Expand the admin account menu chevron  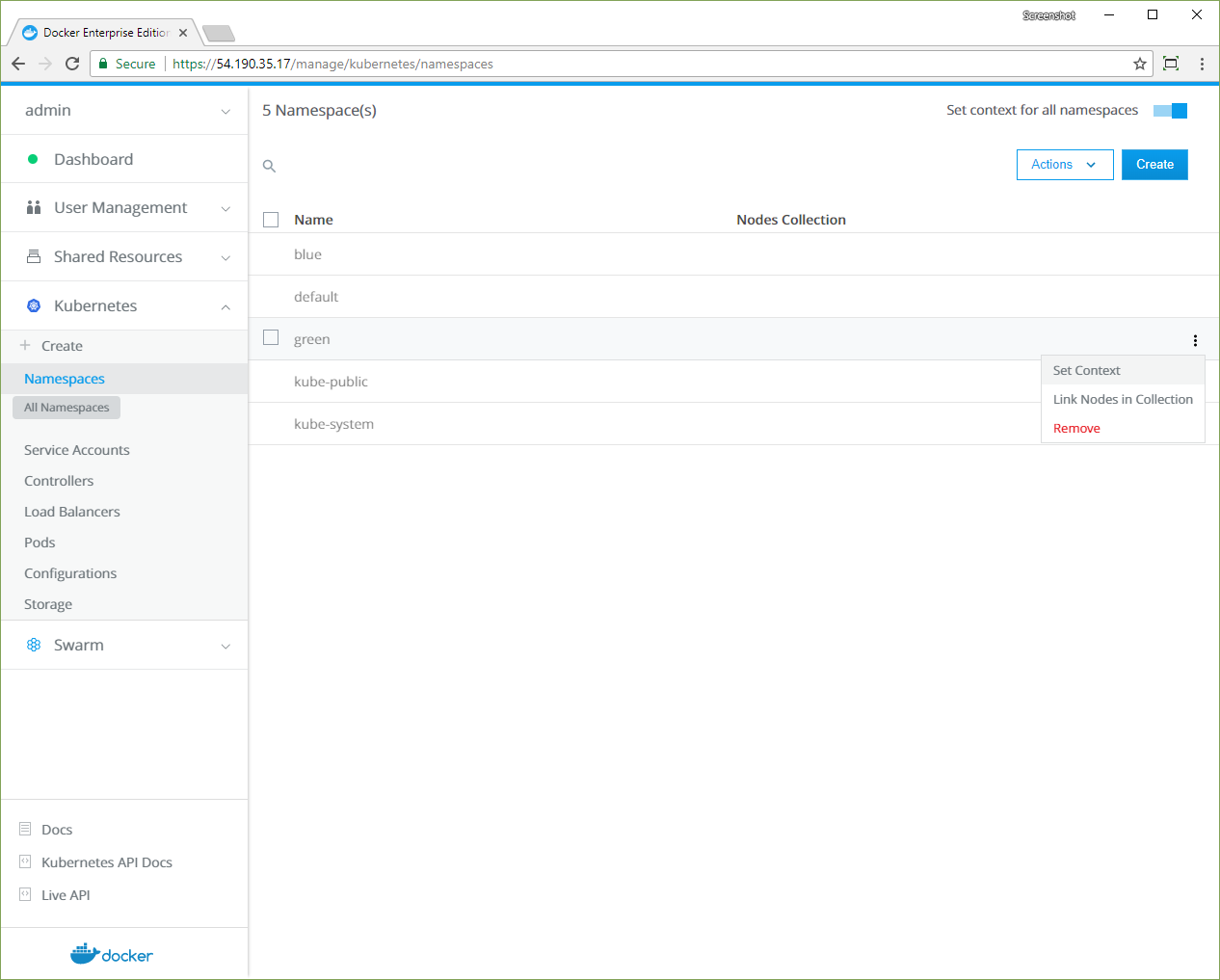[x=225, y=112]
